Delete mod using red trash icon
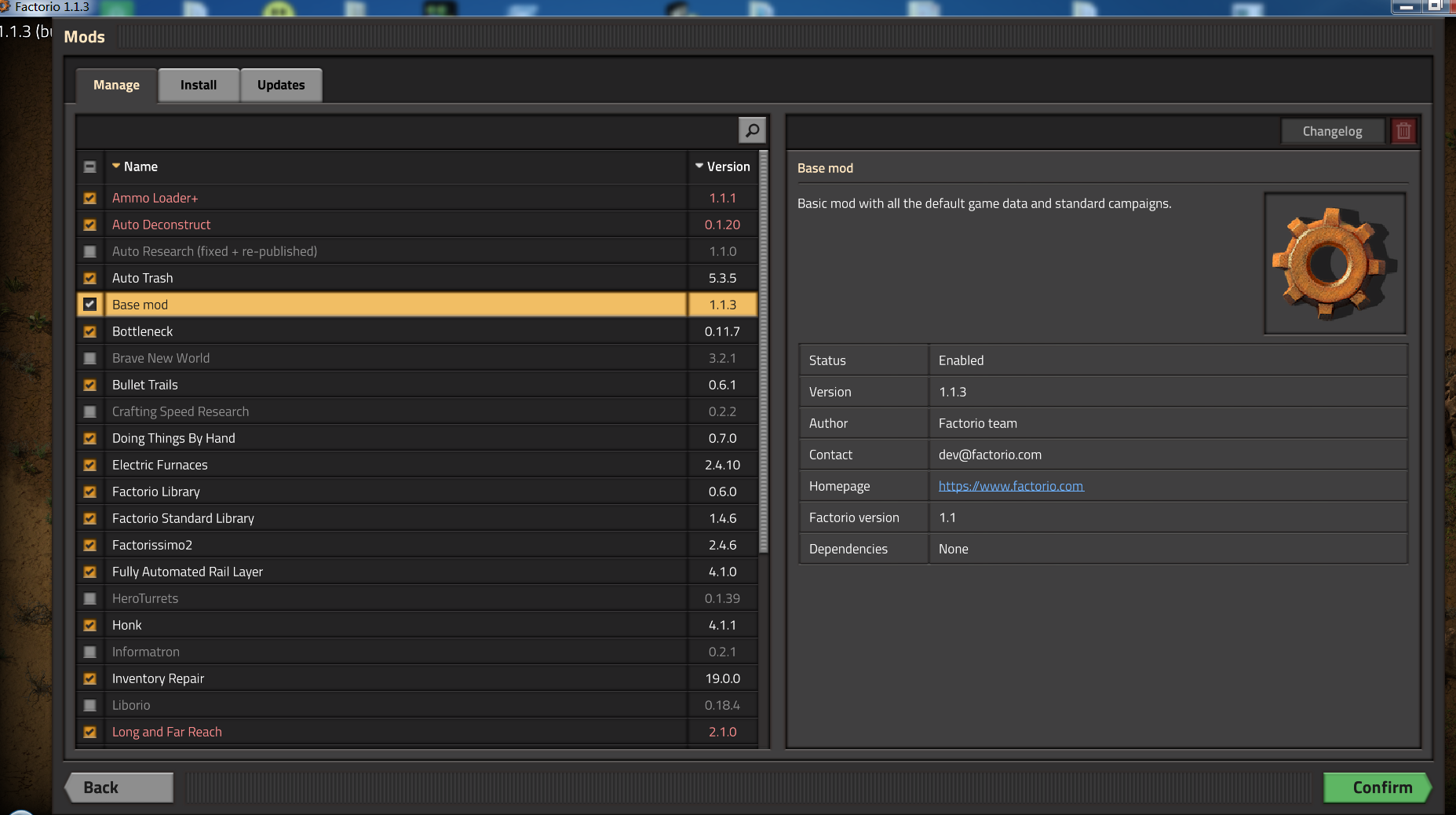The image size is (1456, 815). click(x=1403, y=131)
